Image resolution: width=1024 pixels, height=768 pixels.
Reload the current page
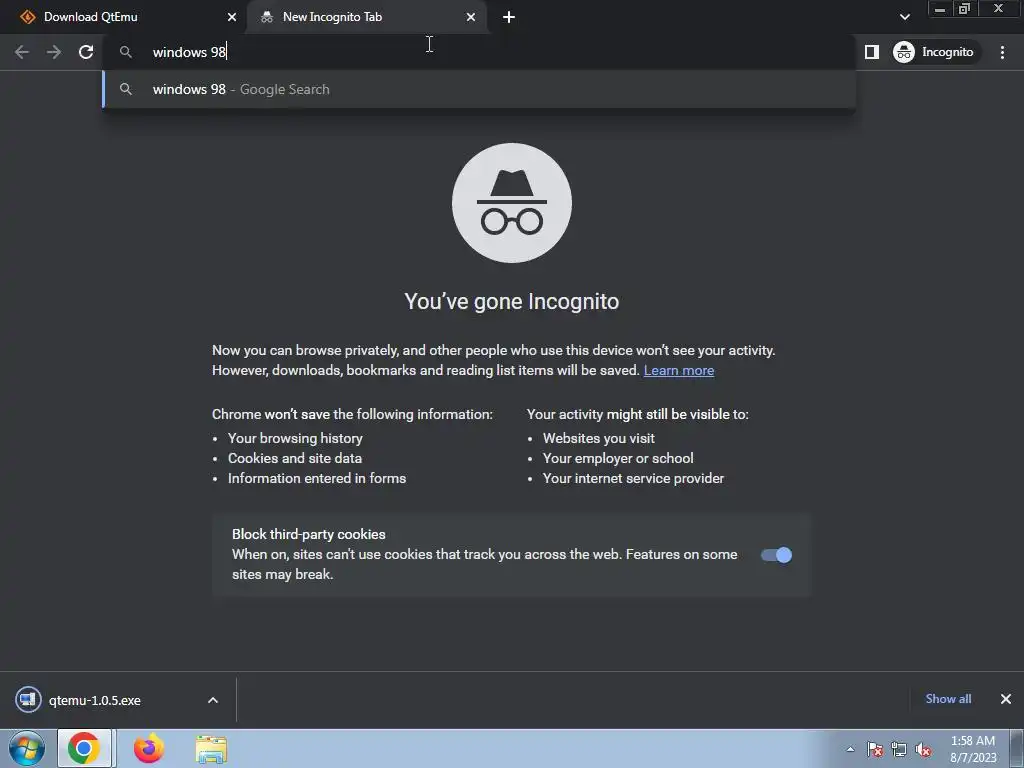[x=86, y=52]
